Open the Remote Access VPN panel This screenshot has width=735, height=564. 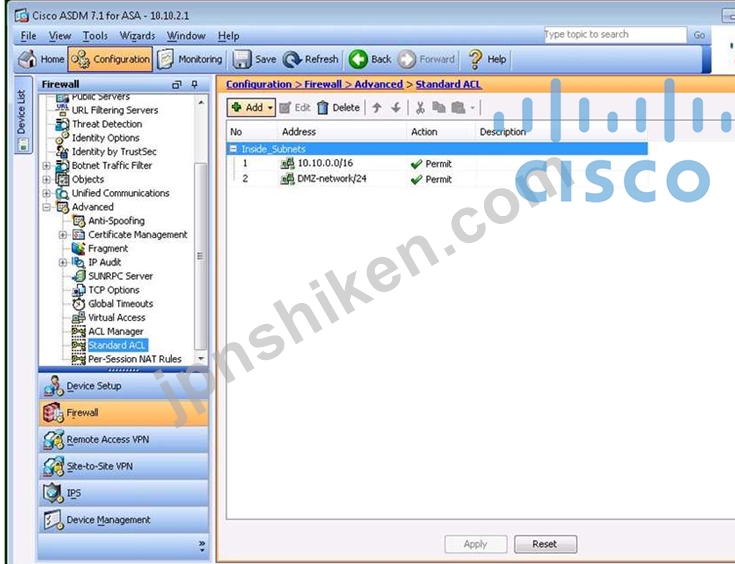pos(123,439)
